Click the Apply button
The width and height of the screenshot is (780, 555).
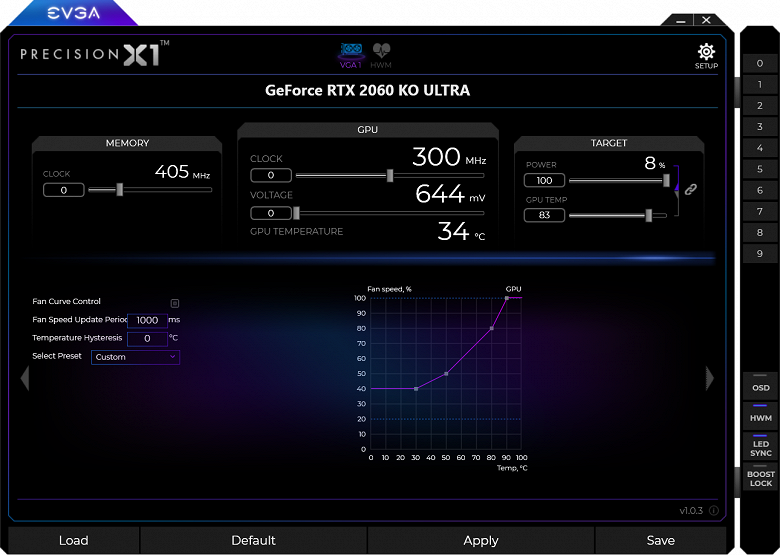point(481,541)
